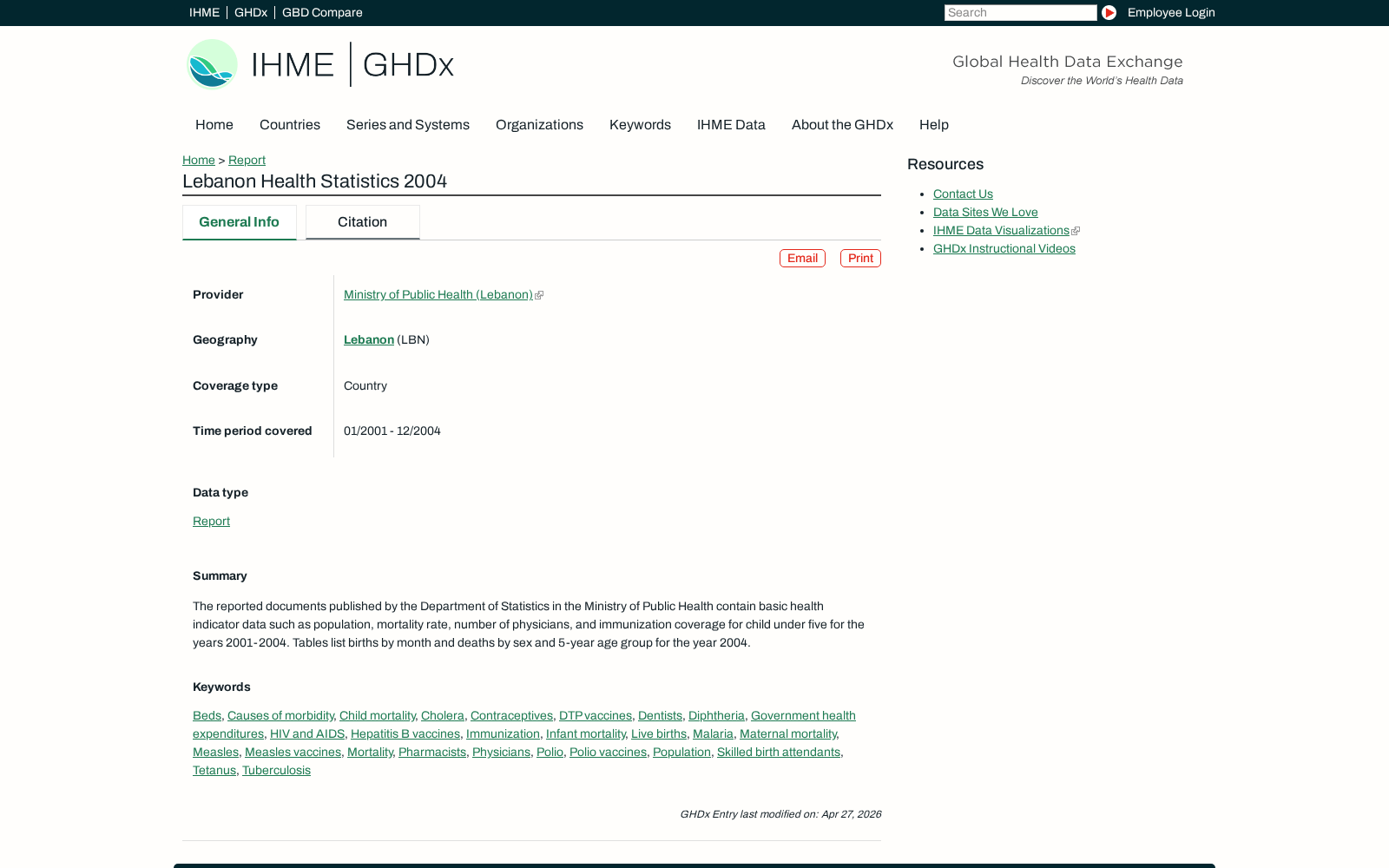Image resolution: width=1389 pixels, height=868 pixels.
Task: Click the Lebanon Health Statistics 2004 title
Action: click(x=314, y=181)
